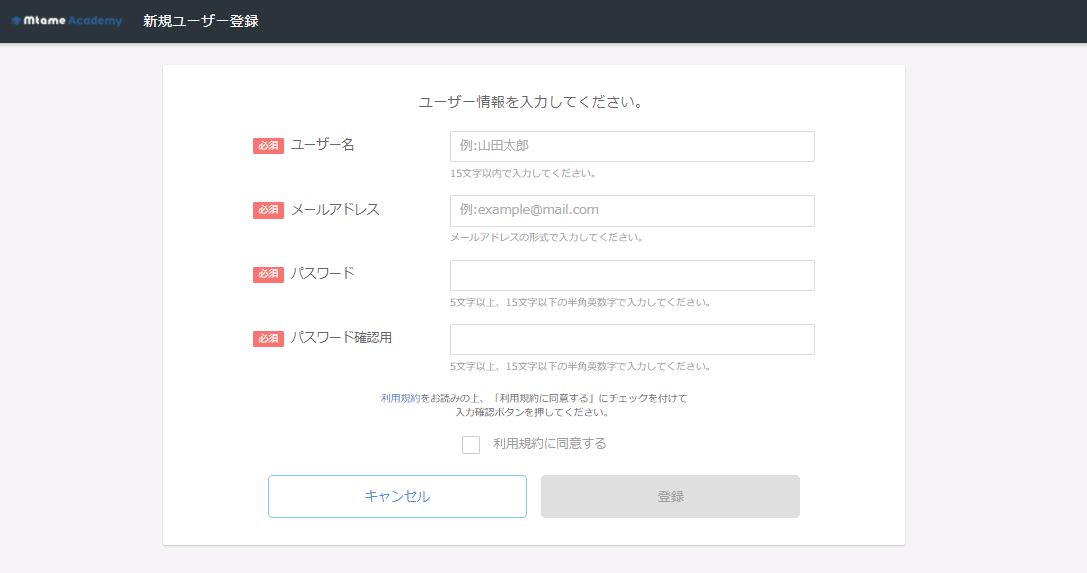Click the 必須 badge next to パスワード確認用
The width and height of the screenshot is (1087, 573).
[x=268, y=339]
